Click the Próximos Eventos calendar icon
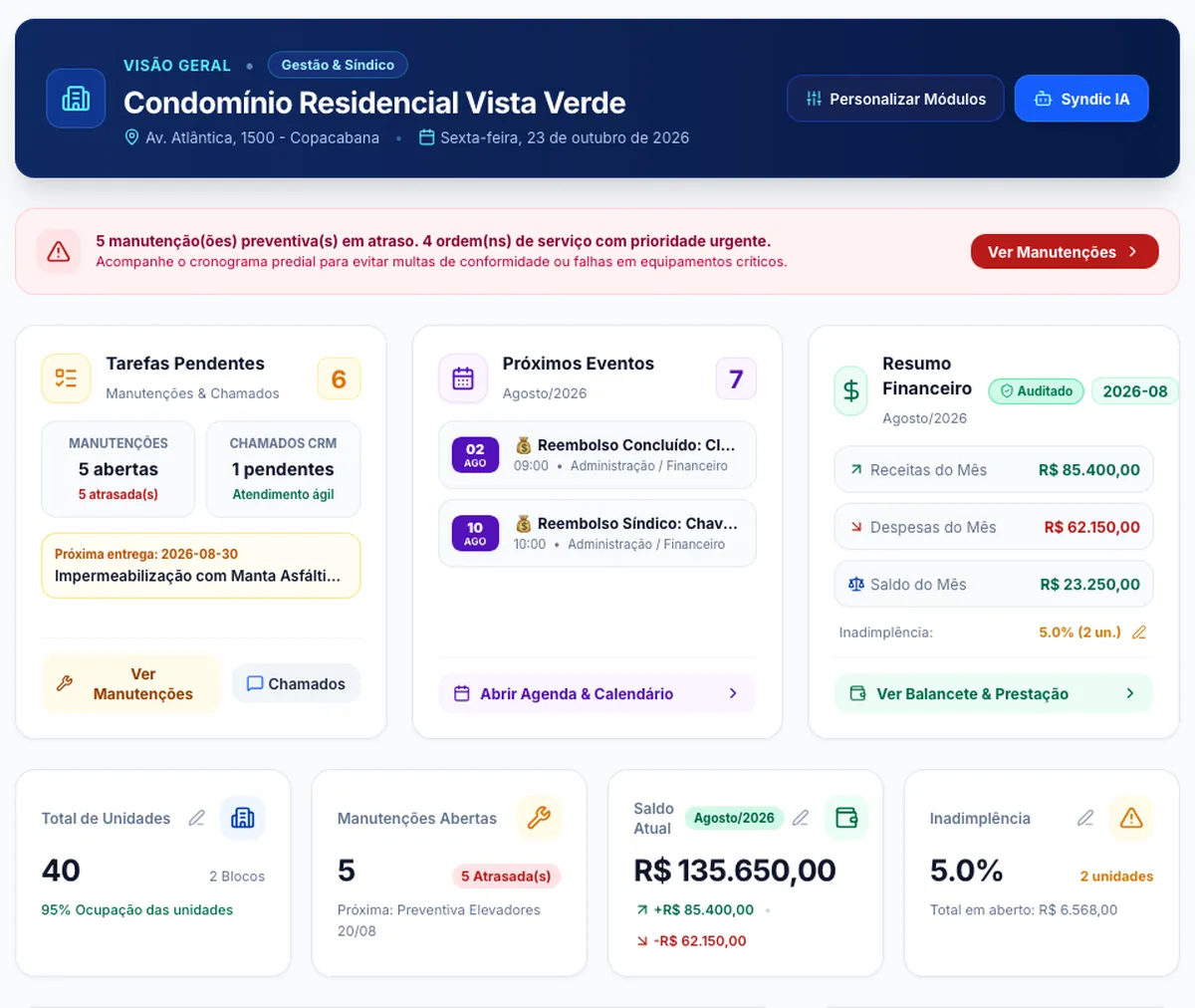The image size is (1195, 1008). [463, 378]
